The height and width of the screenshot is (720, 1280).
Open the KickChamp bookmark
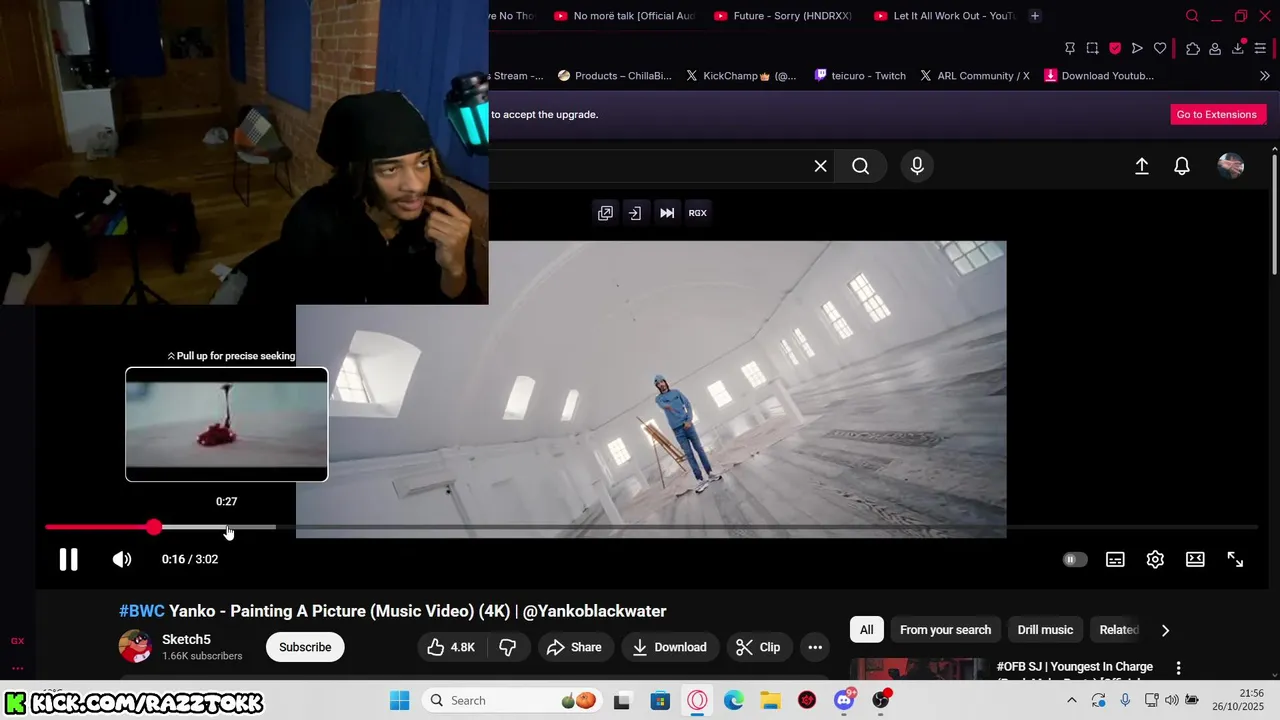[741, 75]
